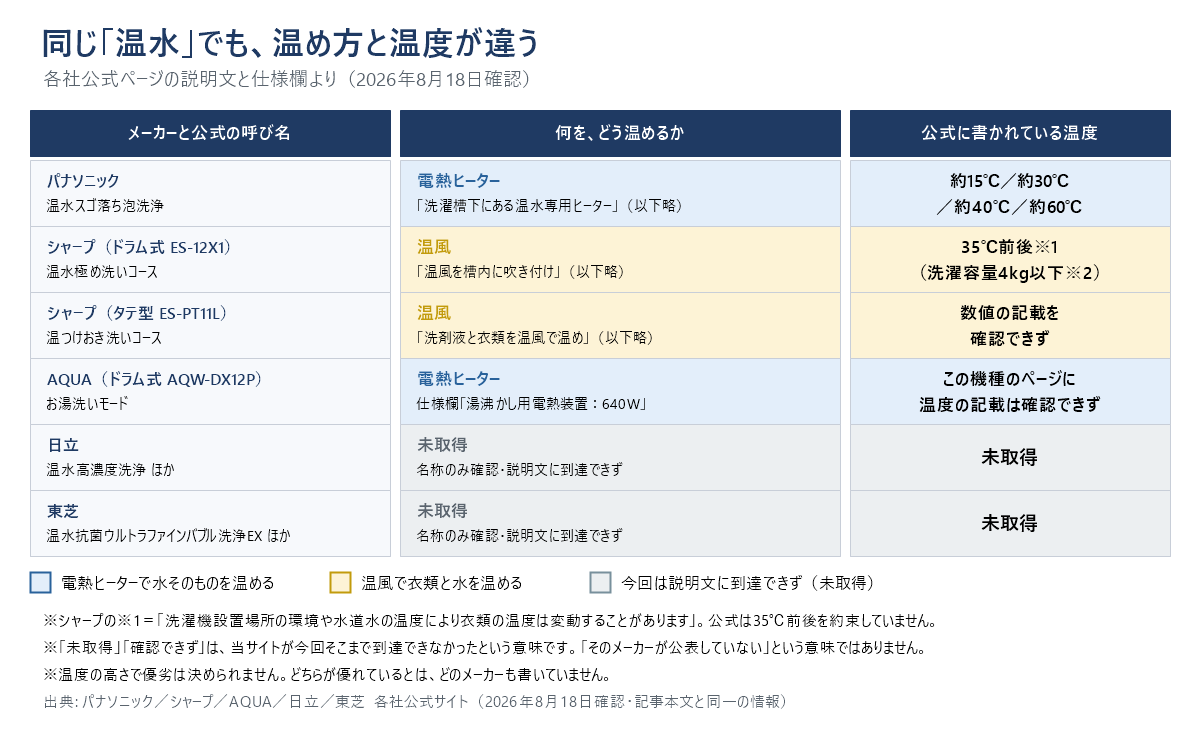The image size is (1200, 730).
Task: Click the title 同じ「温水」でも、温め方と温度が違う
Action: click(x=291, y=43)
